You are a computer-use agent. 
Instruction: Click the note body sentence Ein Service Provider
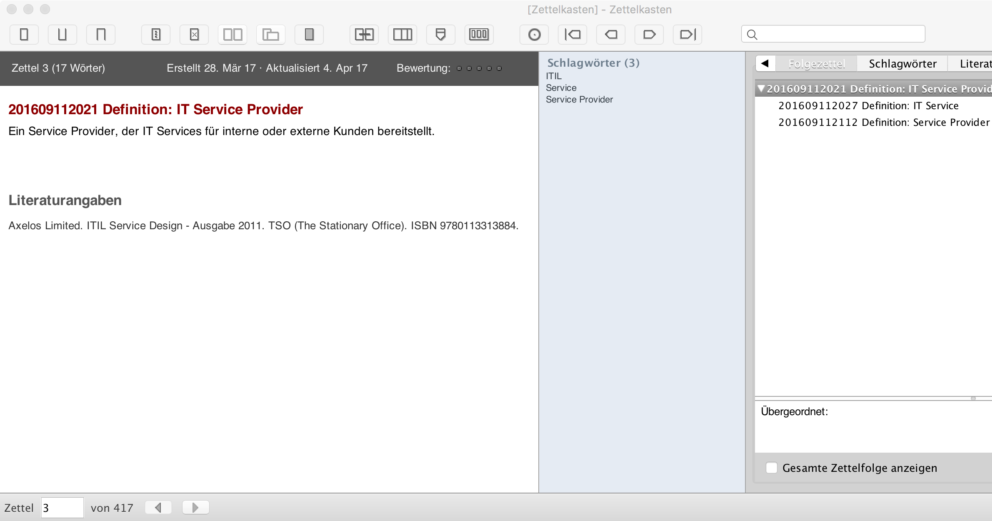coord(221,132)
